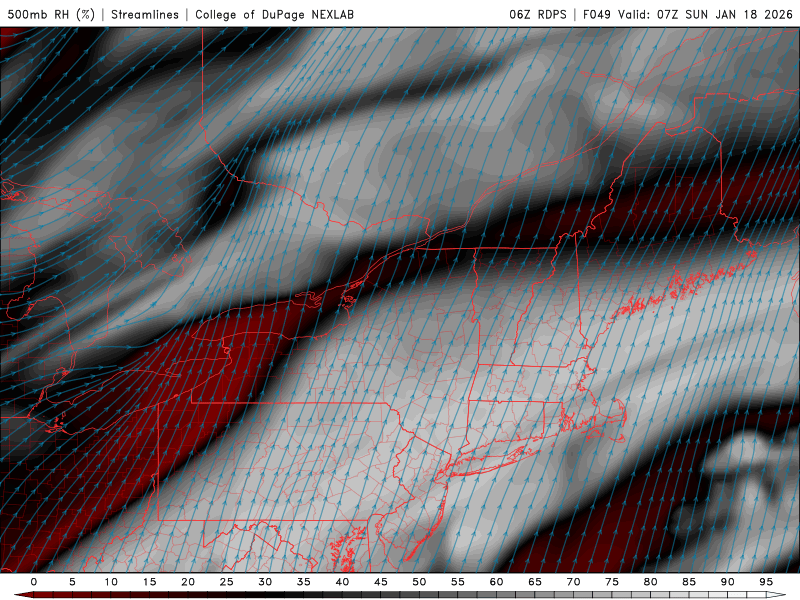Click the '35' label on the color scale

click(304, 582)
